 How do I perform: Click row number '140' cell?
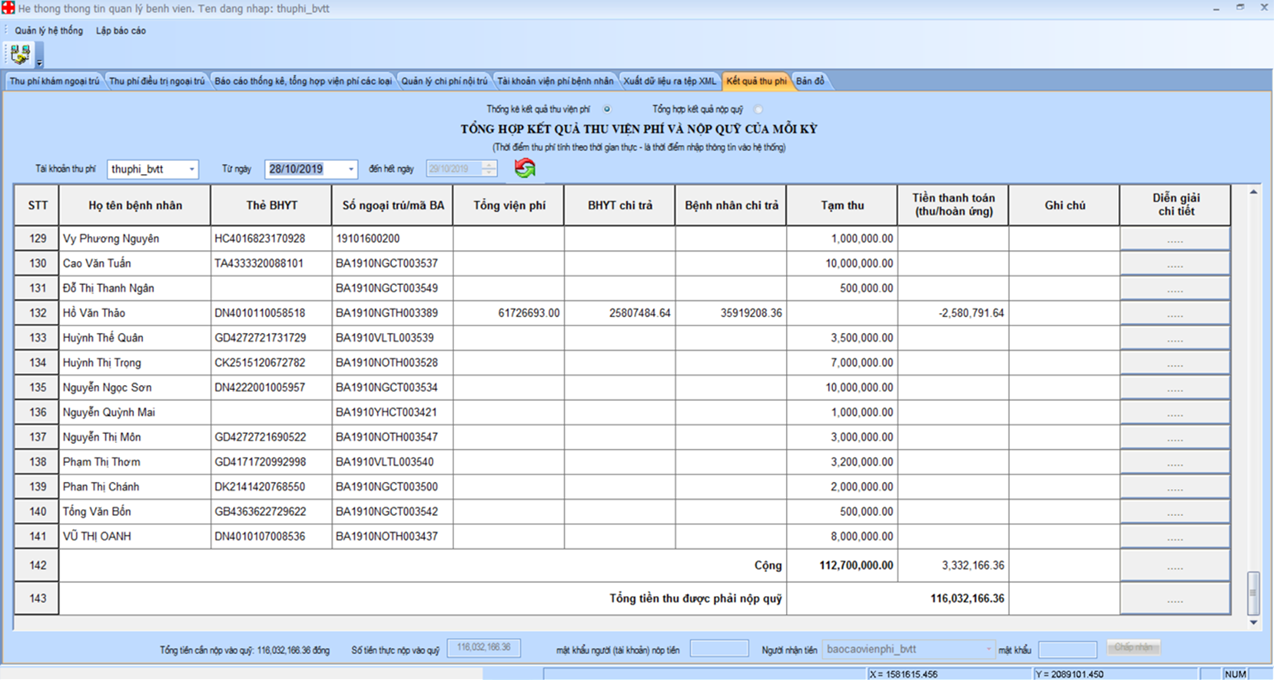[38, 512]
